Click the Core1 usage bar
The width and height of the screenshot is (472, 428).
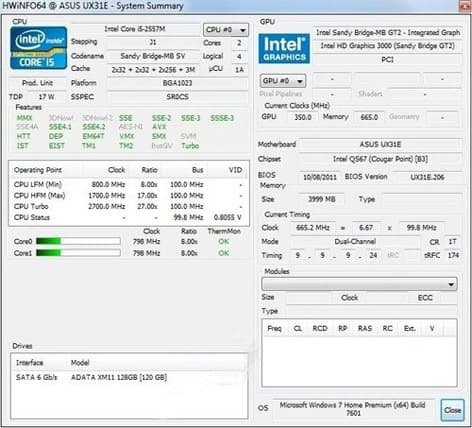pos(78,253)
